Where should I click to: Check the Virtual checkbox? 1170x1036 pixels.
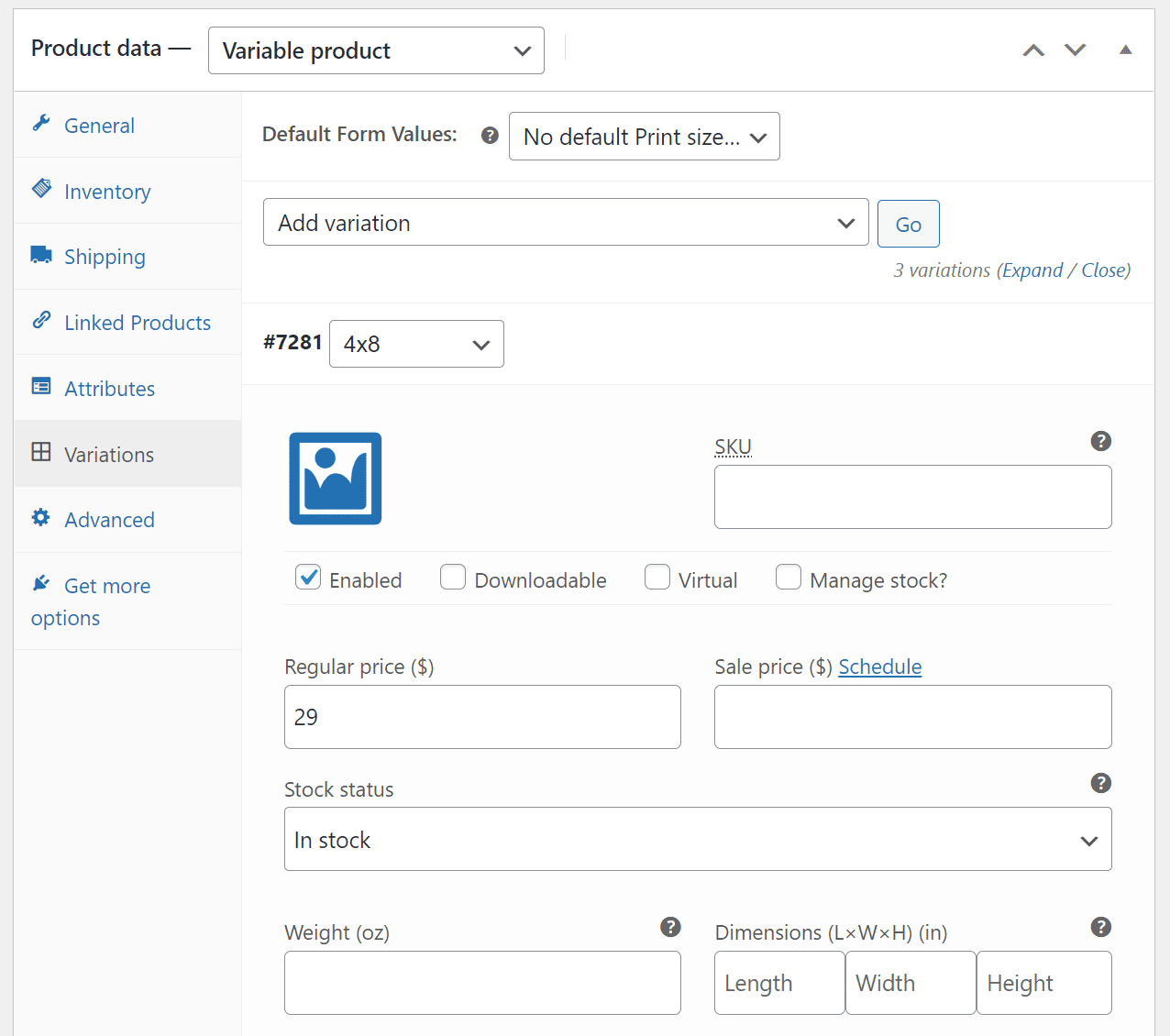(657, 577)
